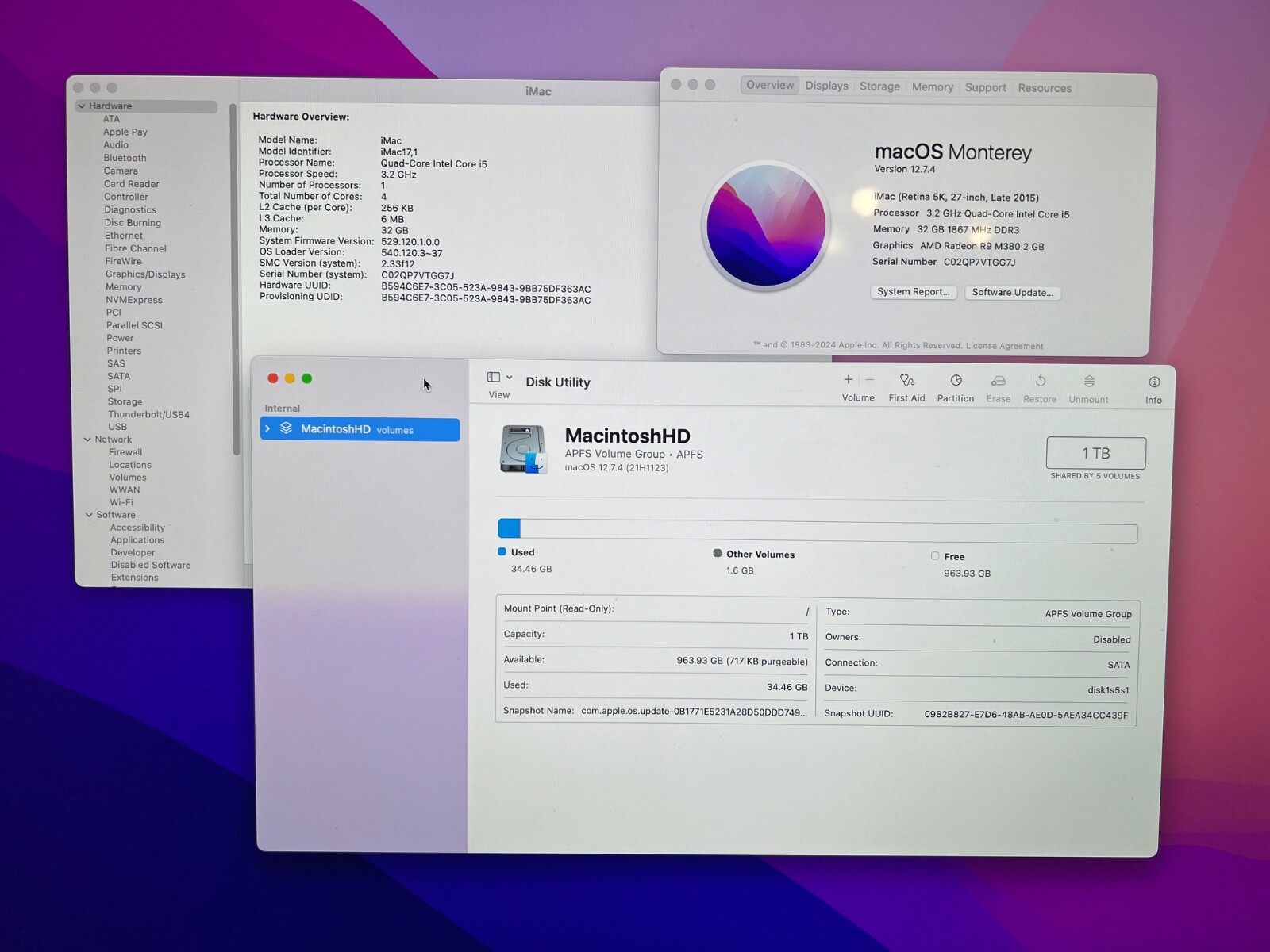
Task: Select Audio in the Hardware list
Action: (116, 145)
